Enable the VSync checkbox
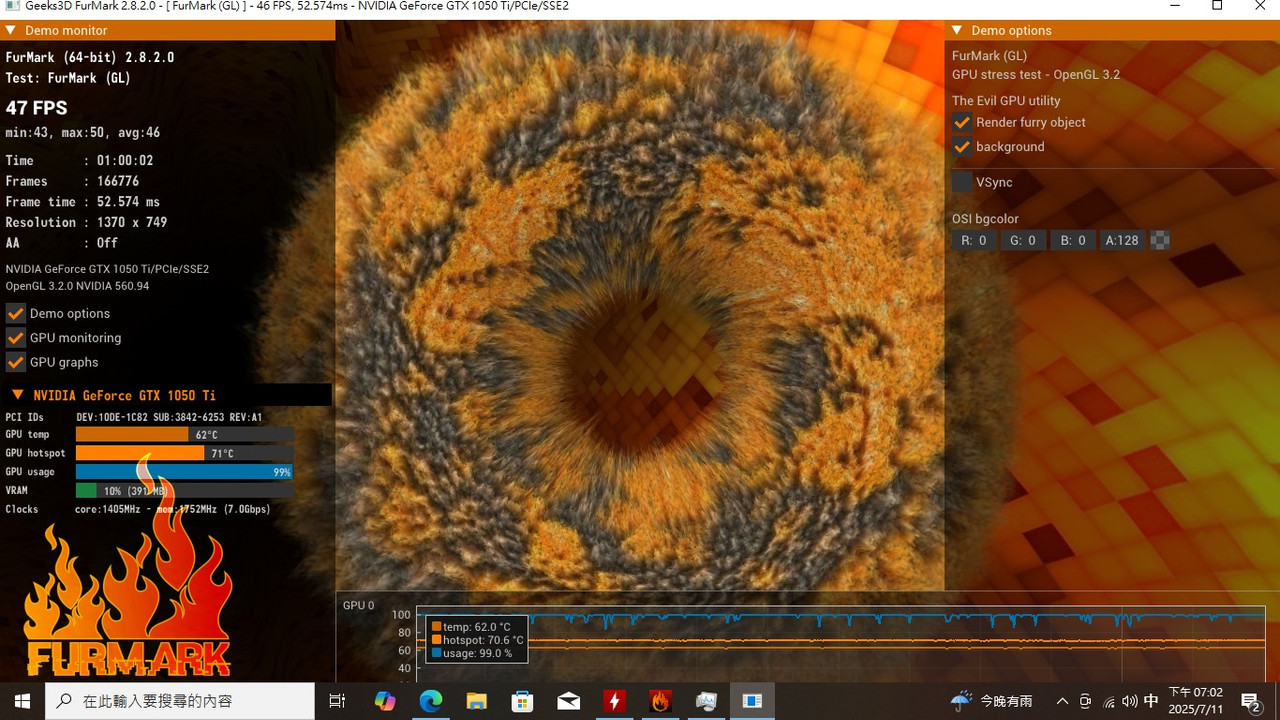Image resolution: width=1280 pixels, height=720 pixels. pyautogui.click(x=962, y=182)
